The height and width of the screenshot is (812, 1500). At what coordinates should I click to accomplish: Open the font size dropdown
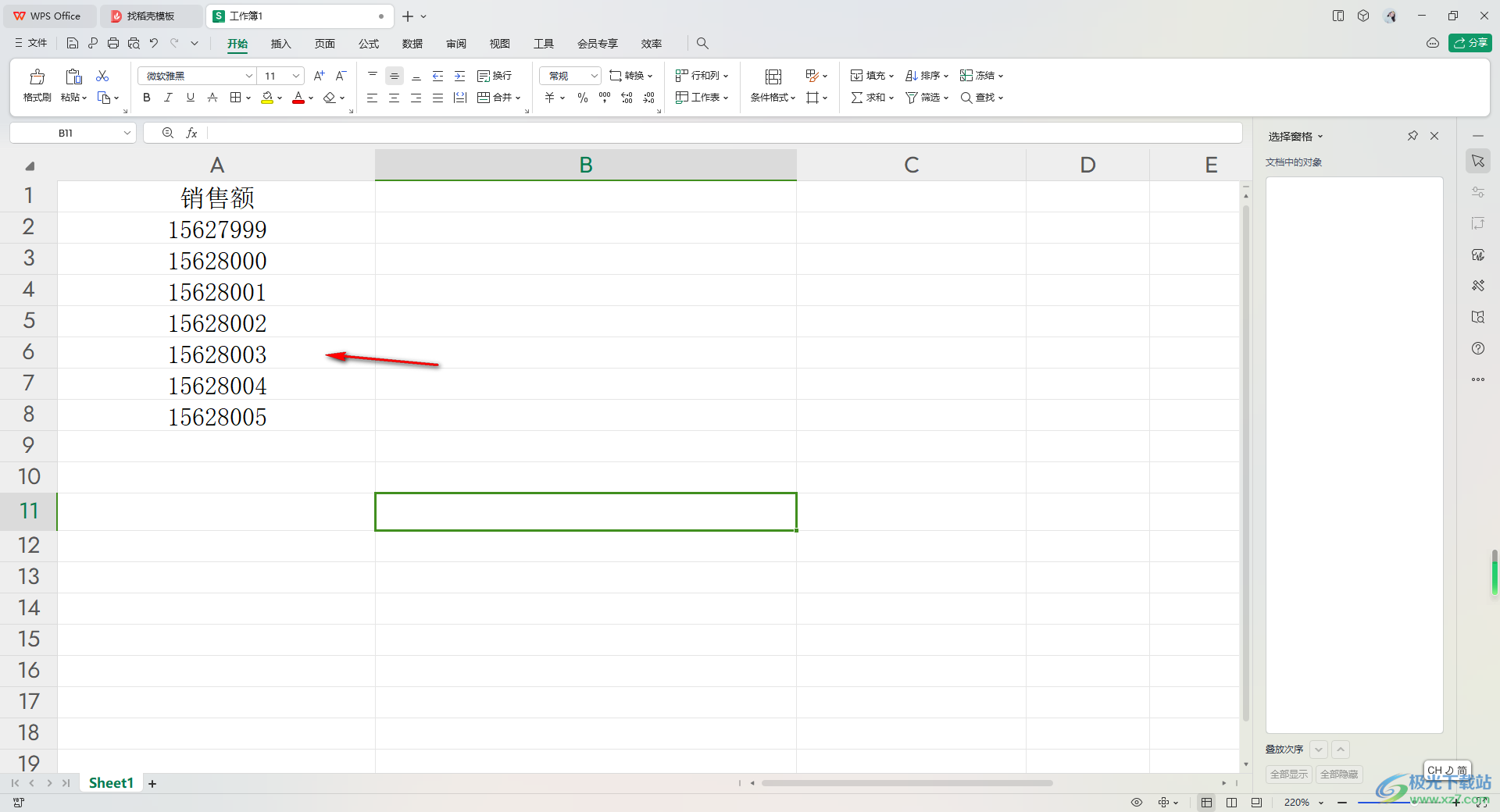[x=296, y=76]
